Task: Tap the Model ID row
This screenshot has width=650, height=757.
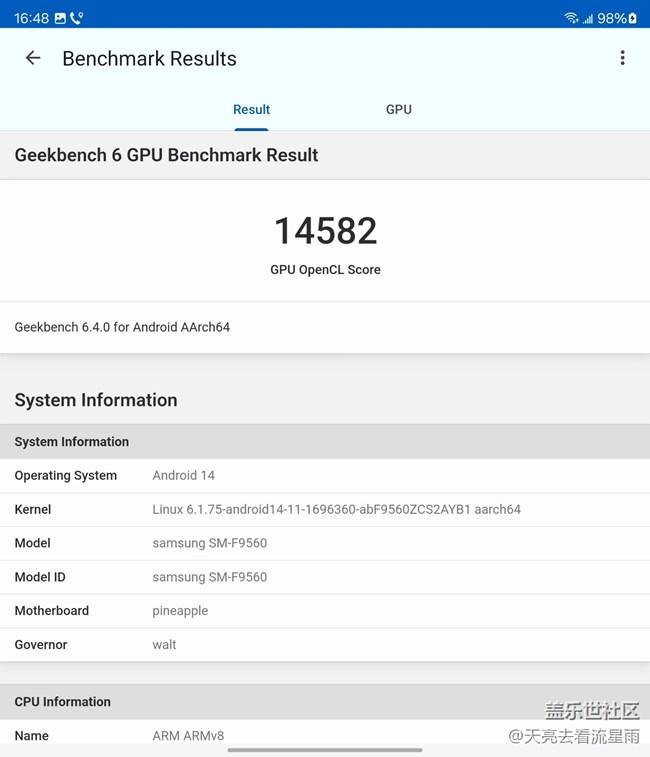Action: coord(325,577)
